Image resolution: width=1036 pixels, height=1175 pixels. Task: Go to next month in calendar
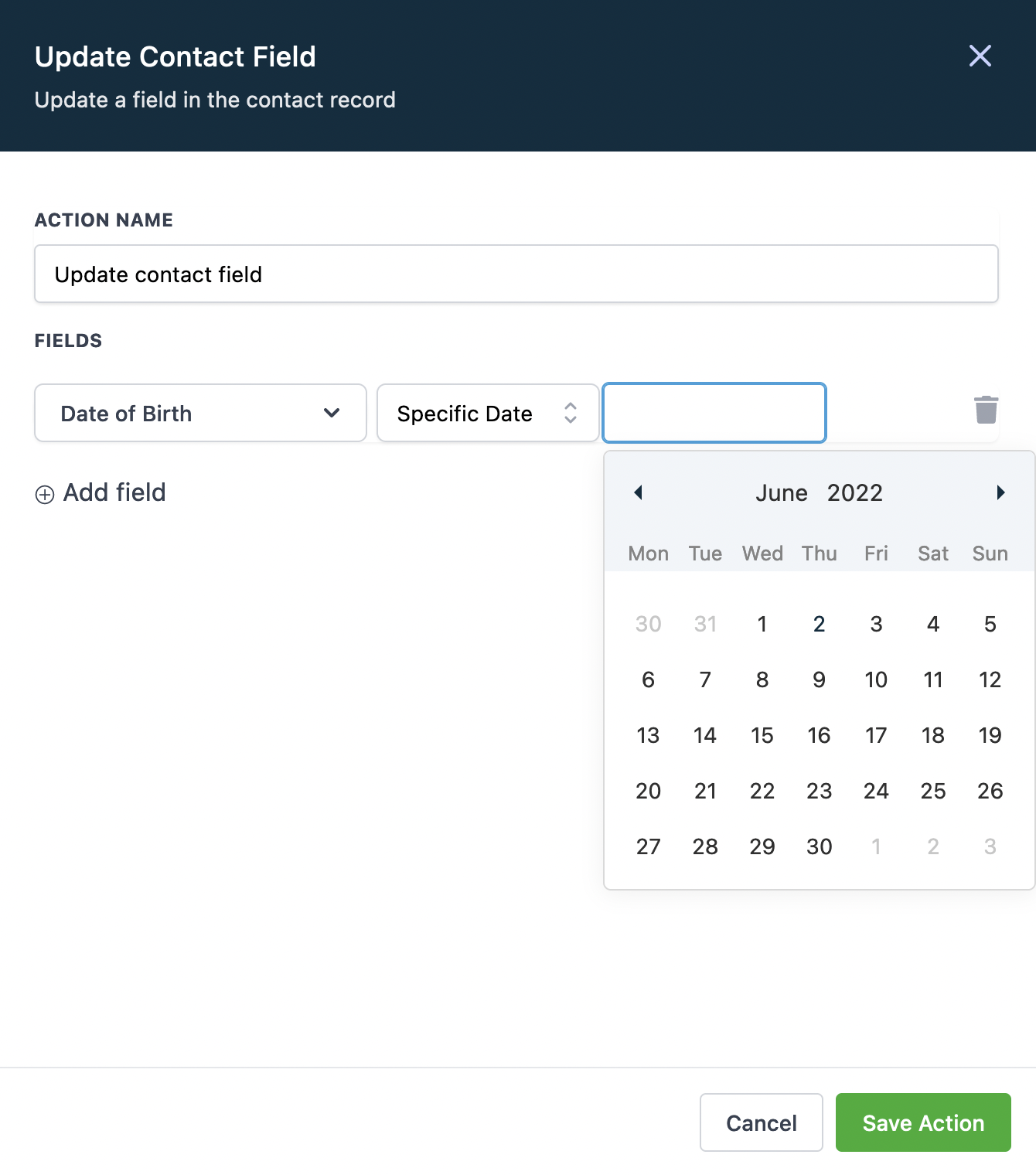[1000, 492]
